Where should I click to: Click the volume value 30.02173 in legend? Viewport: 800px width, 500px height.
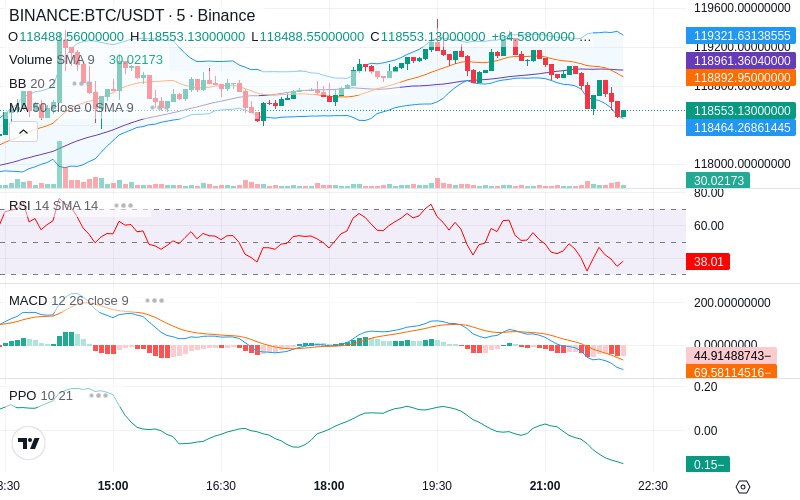point(136,60)
